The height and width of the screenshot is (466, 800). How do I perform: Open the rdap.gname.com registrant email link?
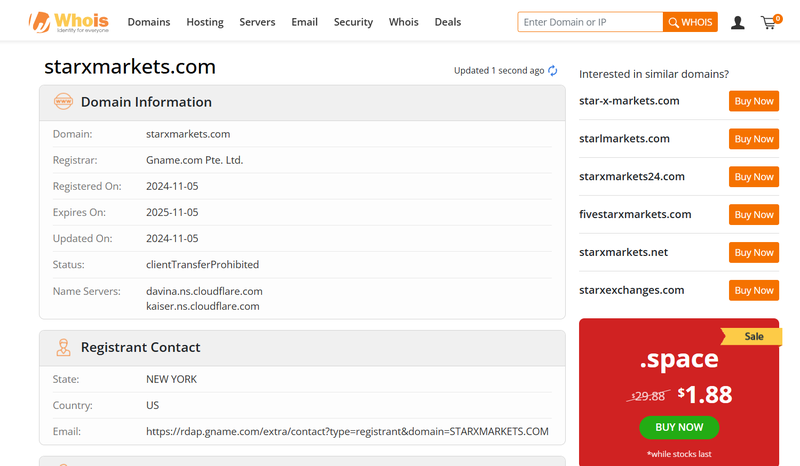(x=347, y=431)
